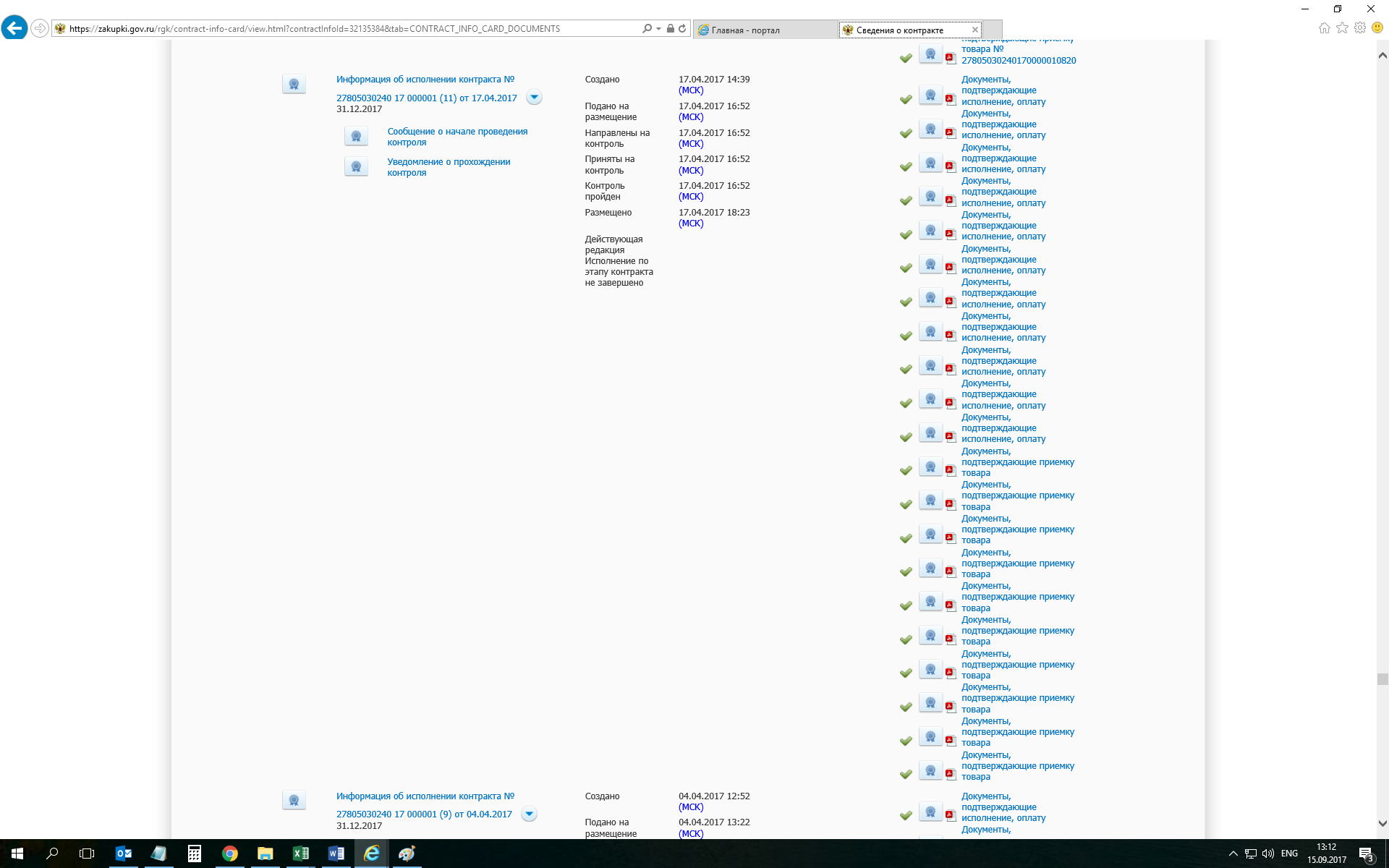Expand dropdown arrow next to contract (9) от 04.04.2017
This screenshot has height=868, width=1389.
pyautogui.click(x=529, y=814)
